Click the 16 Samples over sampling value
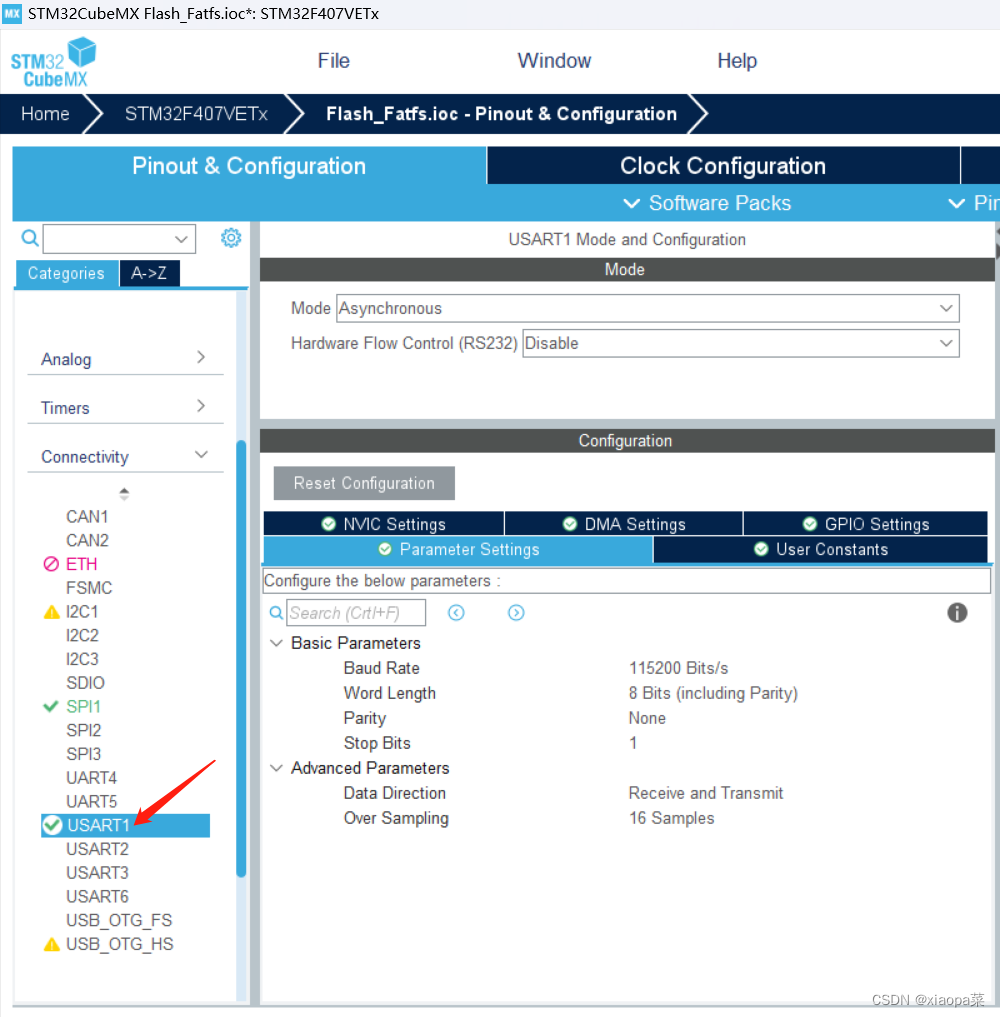1000x1017 pixels. [x=671, y=818]
